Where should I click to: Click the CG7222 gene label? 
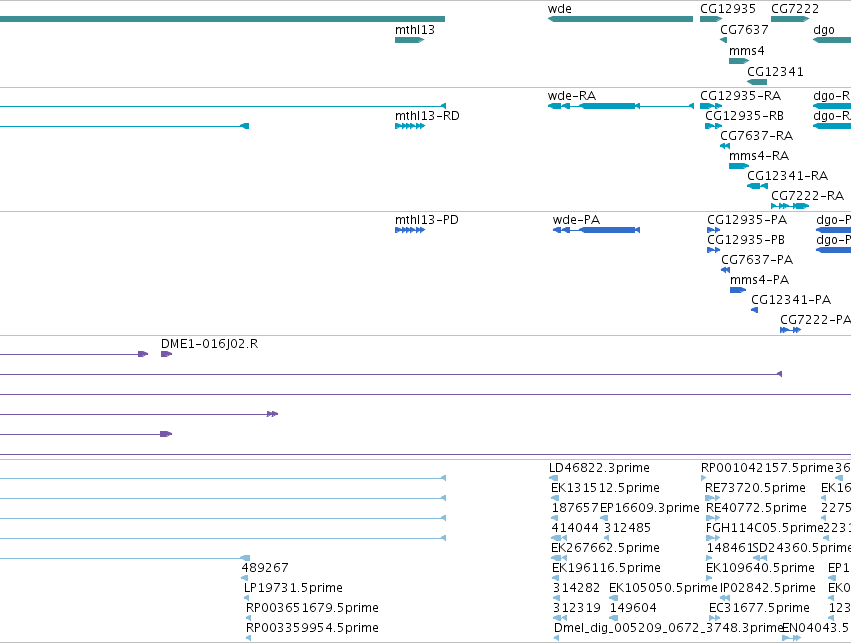[x=795, y=9]
